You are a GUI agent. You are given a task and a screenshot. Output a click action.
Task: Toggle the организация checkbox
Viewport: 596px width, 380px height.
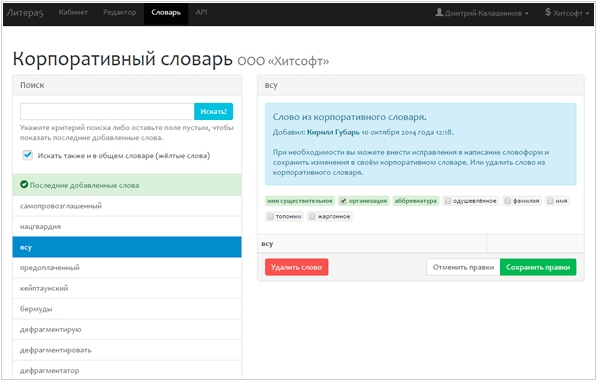[x=343, y=201]
